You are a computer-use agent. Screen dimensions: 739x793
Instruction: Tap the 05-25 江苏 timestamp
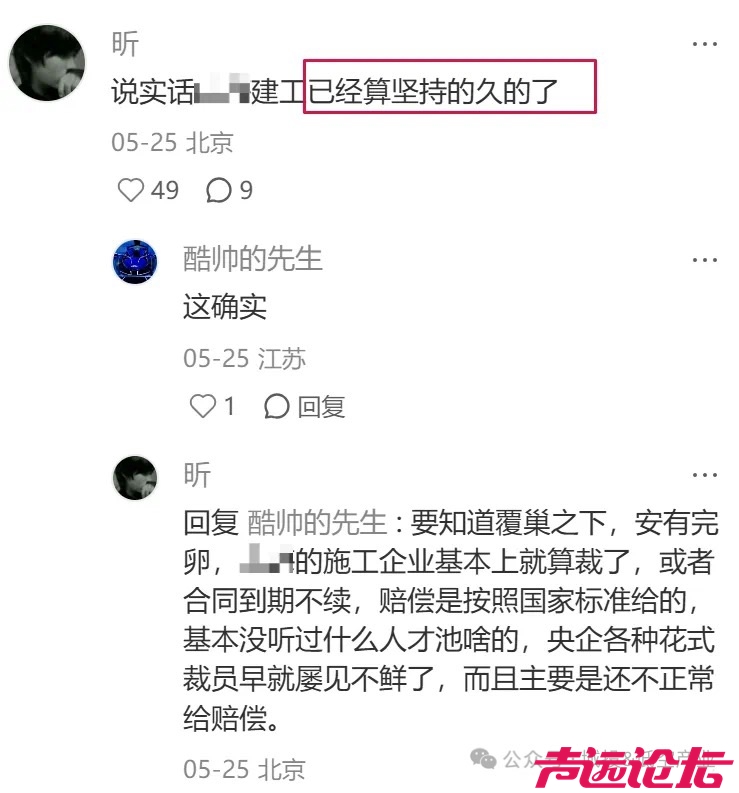click(244, 359)
